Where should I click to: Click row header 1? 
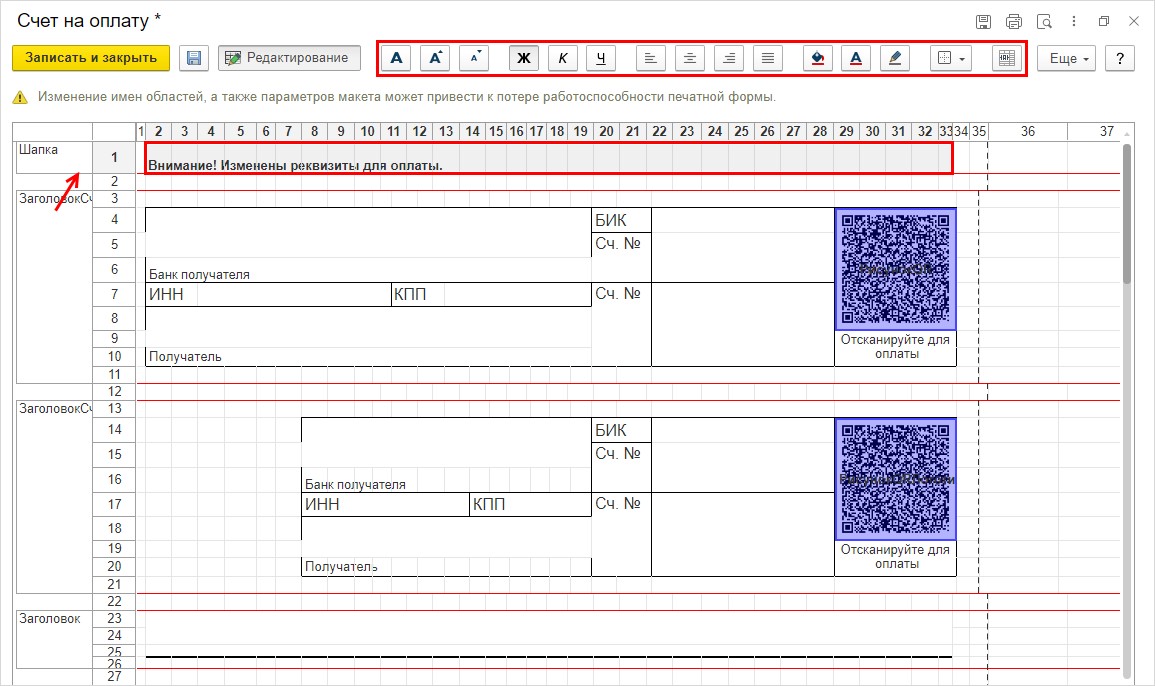coord(114,157)
